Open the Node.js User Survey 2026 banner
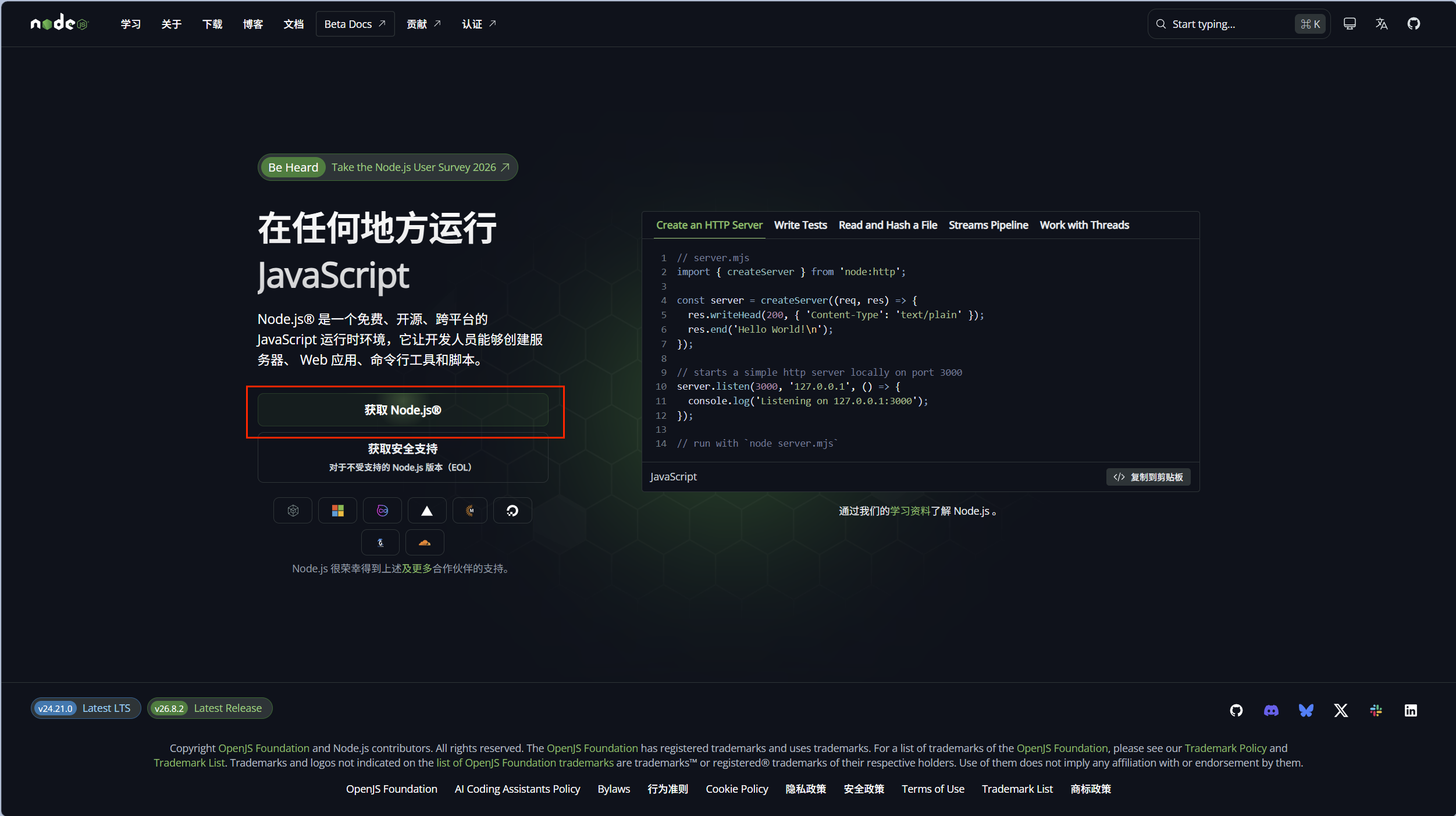The image size is (1456, 816). (x=387, y=168)
